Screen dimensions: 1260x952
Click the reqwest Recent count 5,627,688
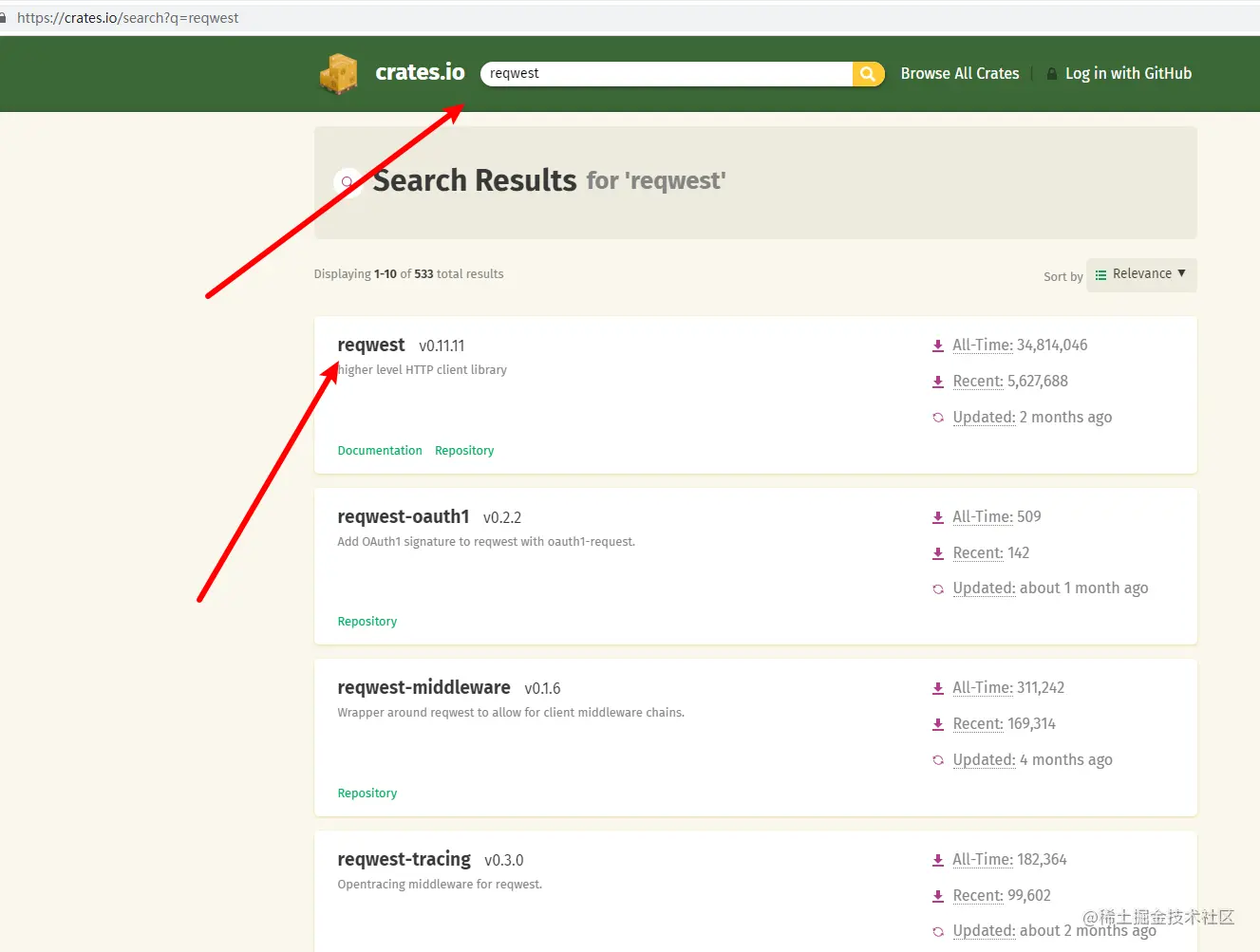click(x=1038, y=382)
